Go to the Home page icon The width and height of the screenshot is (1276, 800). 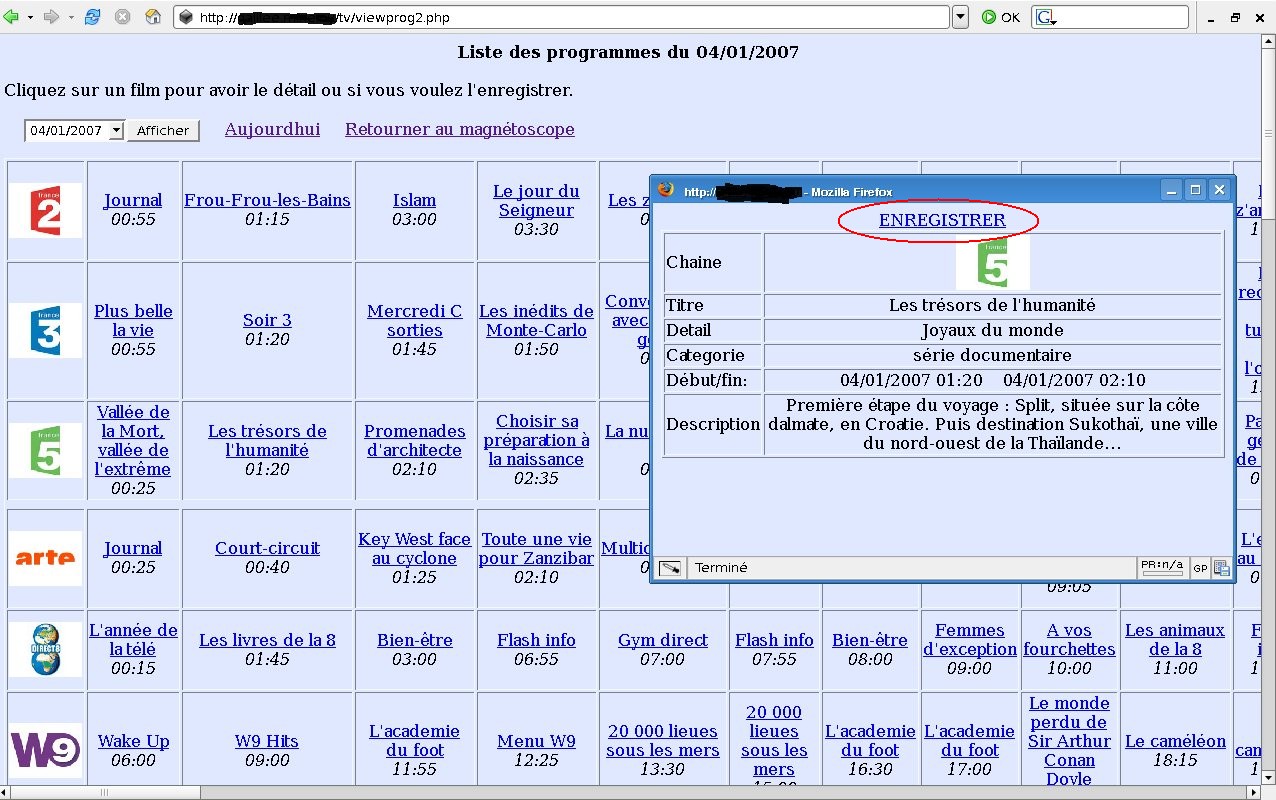(x=153, y=17)
